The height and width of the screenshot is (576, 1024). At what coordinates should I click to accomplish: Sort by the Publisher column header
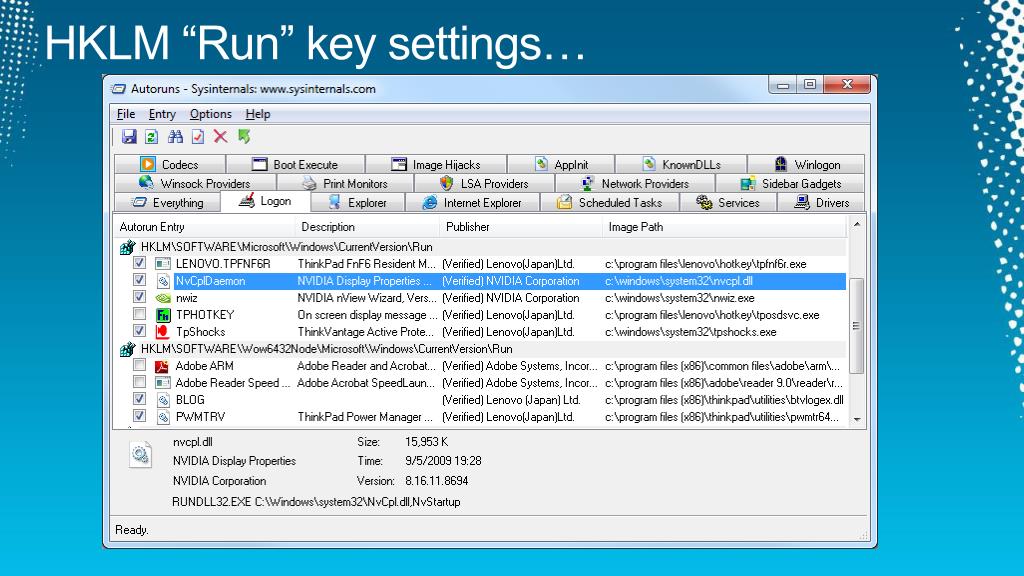point(520,227)
